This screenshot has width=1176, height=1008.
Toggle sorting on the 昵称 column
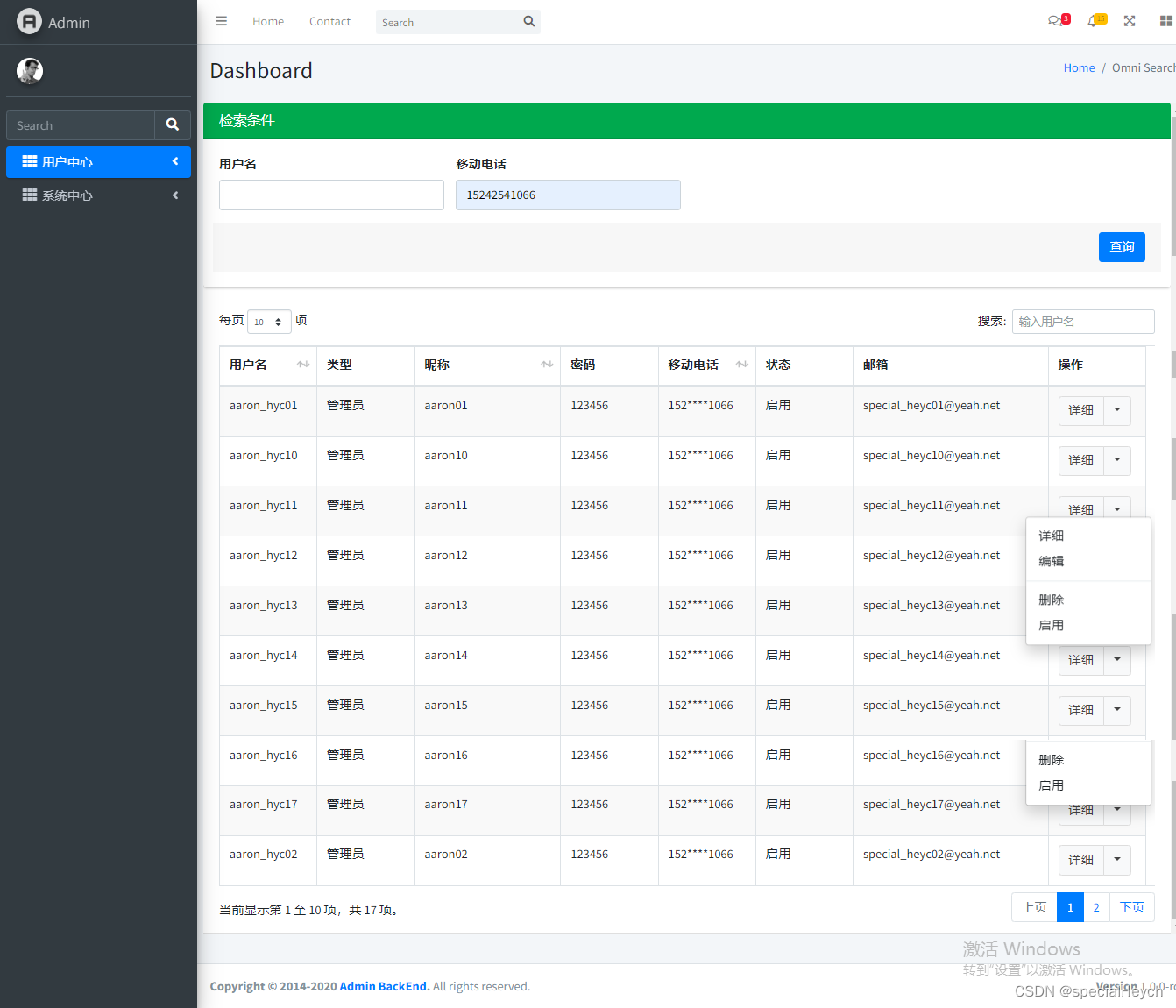[x=547, y=365]
